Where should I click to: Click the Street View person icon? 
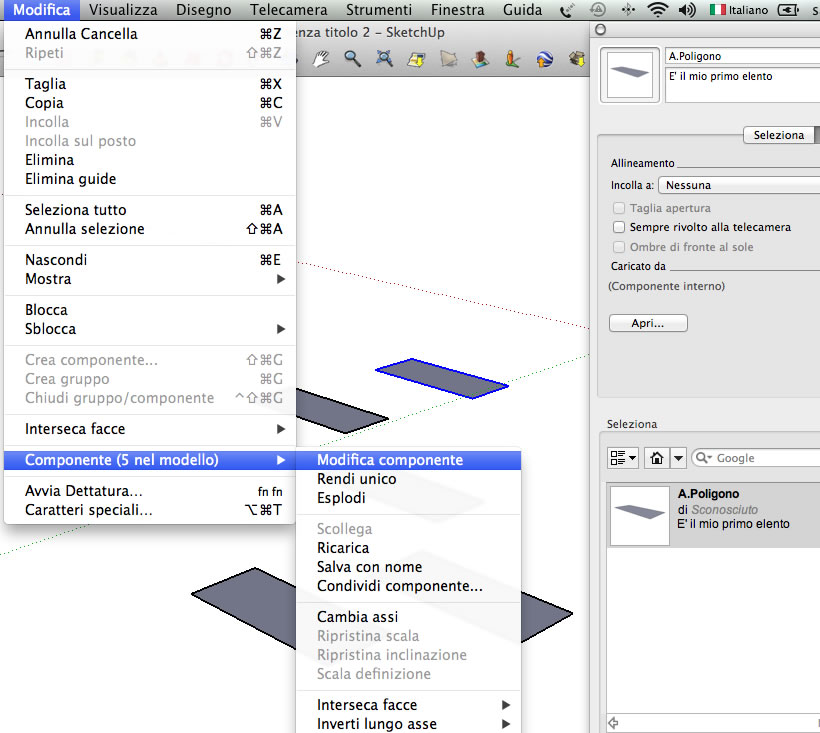click(512, 59)
